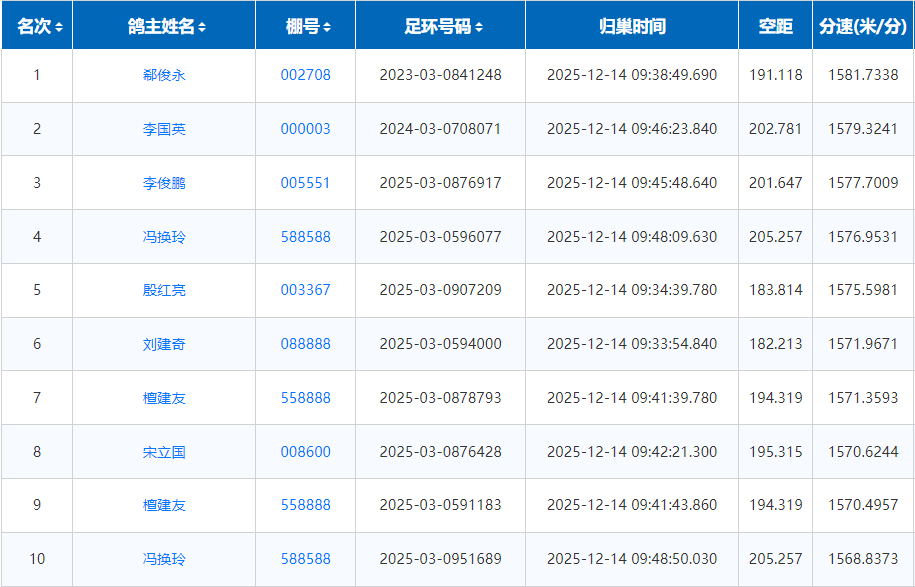Image resolution: width=915 pixels, height=587 pixels.
Task: Open owner link 殷红亮
Action: coord(164,290)
